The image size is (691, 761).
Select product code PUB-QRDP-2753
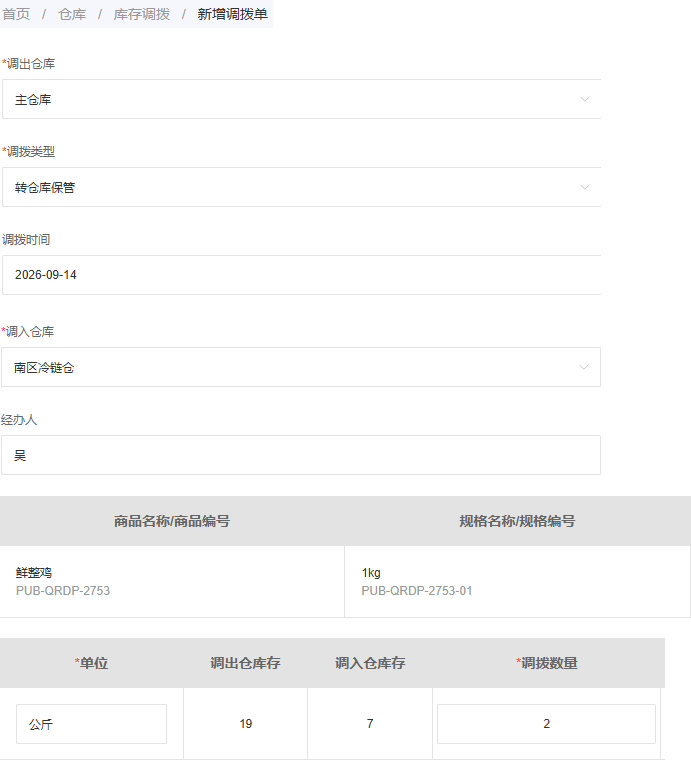point(63,591)
